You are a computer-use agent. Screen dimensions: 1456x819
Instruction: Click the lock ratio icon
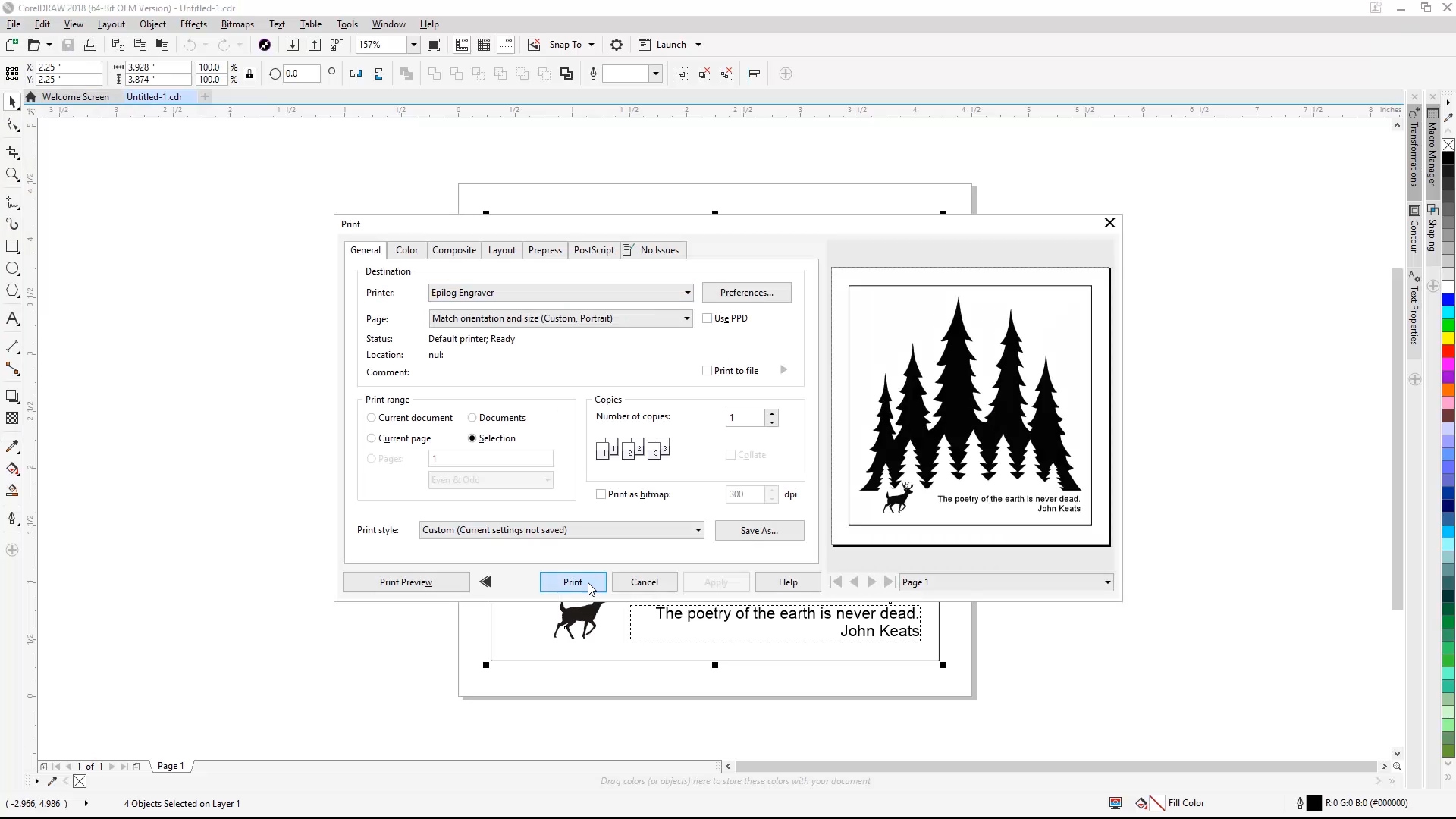(249, 74)
